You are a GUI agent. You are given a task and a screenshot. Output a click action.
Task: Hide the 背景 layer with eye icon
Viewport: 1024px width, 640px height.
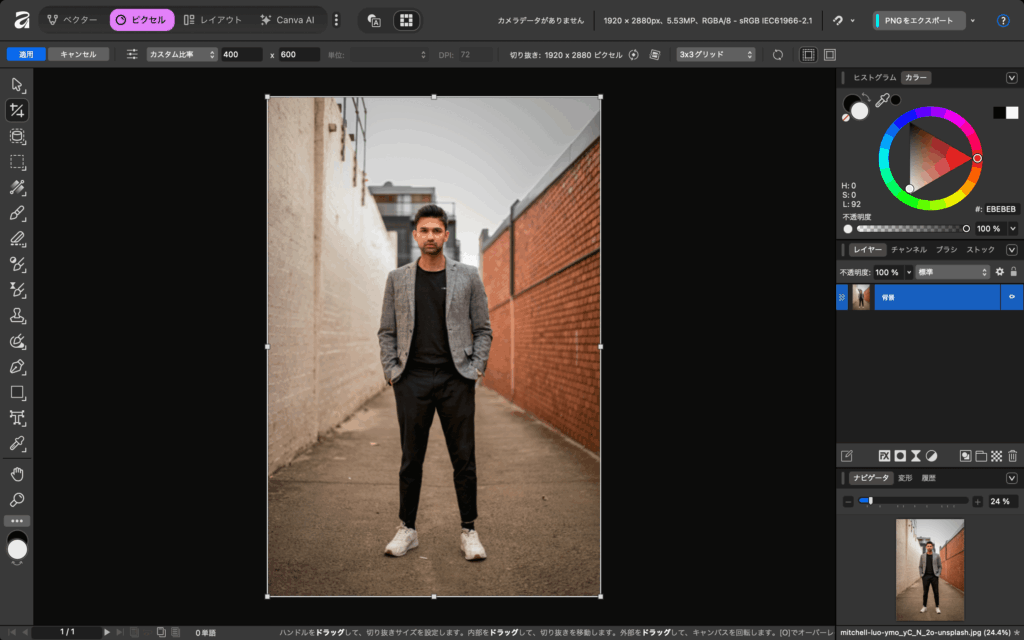[x=1011, y=297]
